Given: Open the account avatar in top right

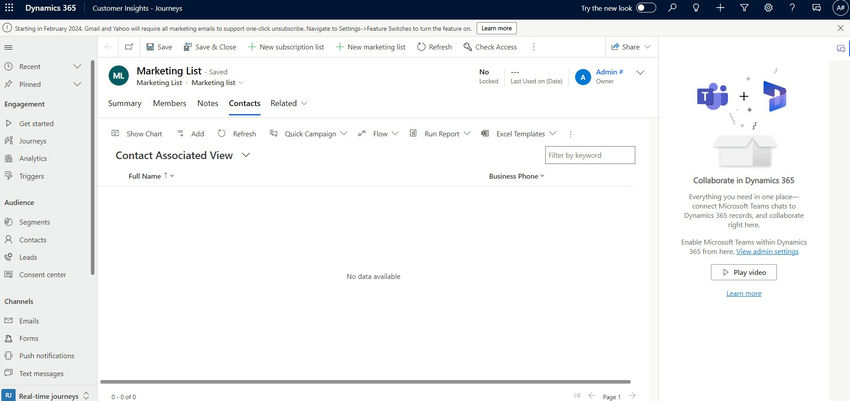Looking at the screenshot, I should click(840, 8).
